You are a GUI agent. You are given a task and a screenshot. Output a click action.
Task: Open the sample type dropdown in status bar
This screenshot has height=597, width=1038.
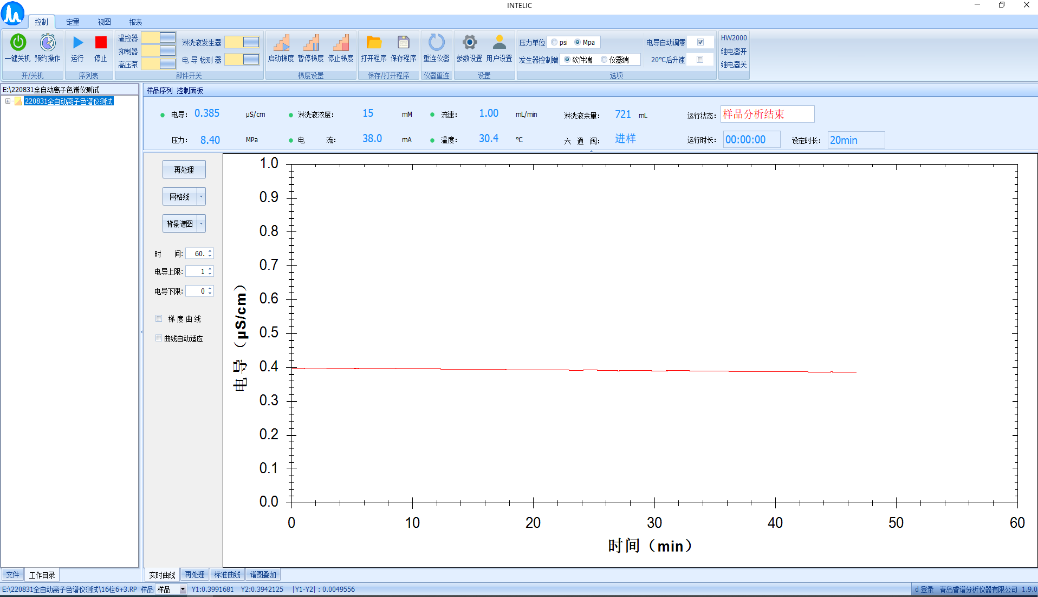tap(183, 589)
